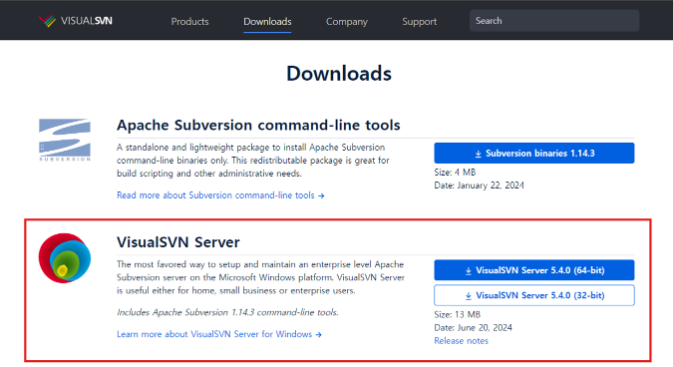This screenshot has height=367, width=673.
Task: Learn more about VisualSVN Server for Windows
Action: point(219,334)
